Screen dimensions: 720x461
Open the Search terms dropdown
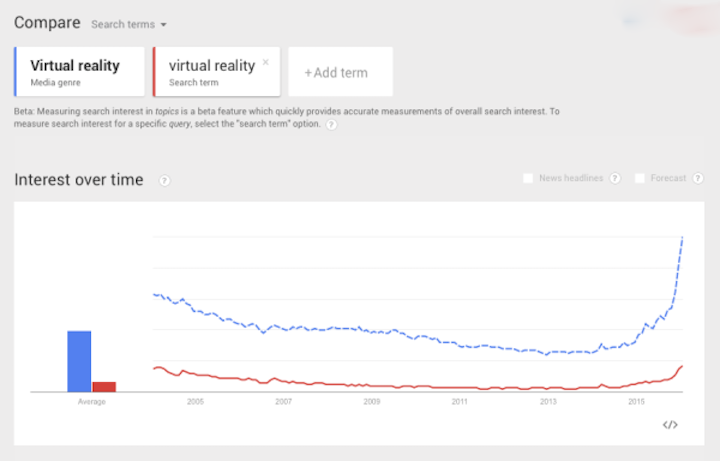click(x=128, y=23)
